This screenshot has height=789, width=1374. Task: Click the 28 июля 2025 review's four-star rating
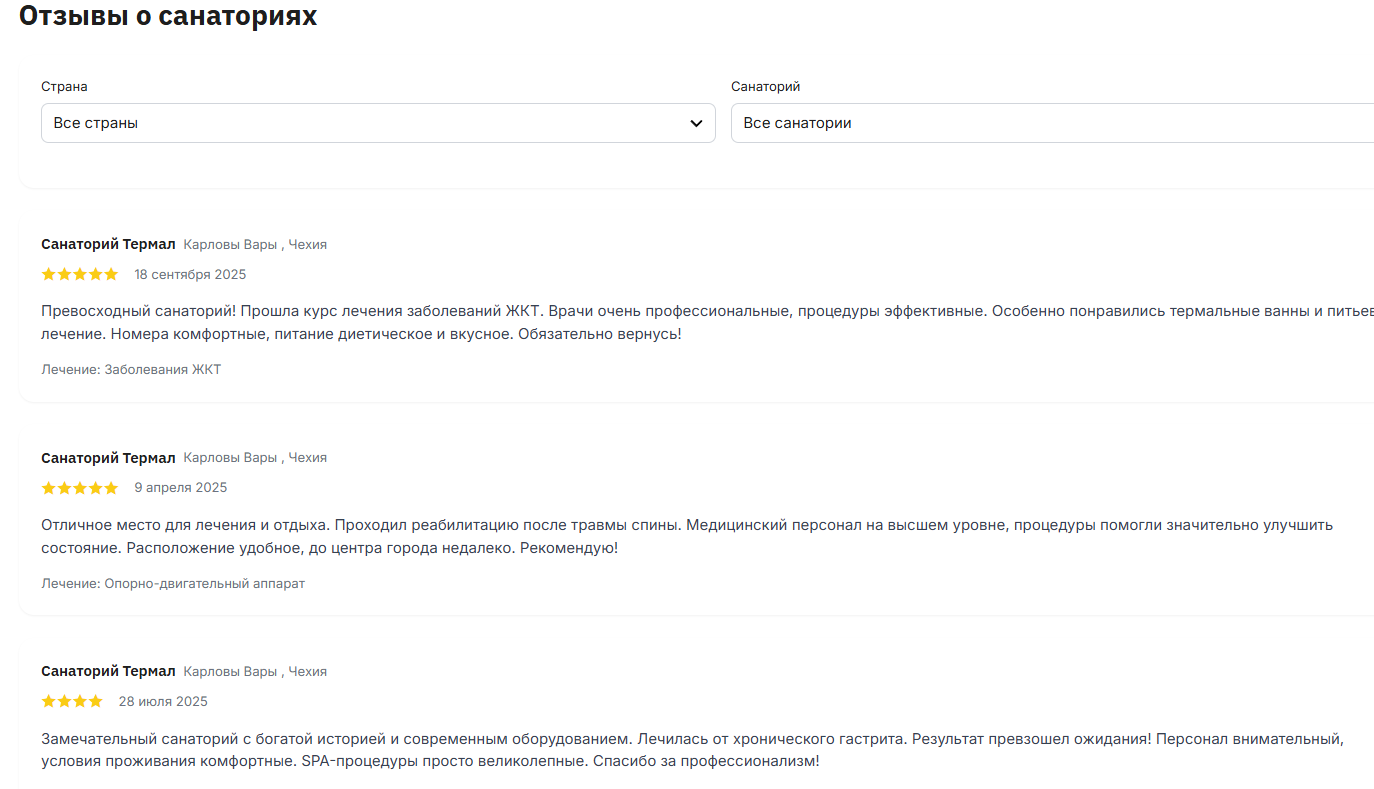click(x=72, y=702)
